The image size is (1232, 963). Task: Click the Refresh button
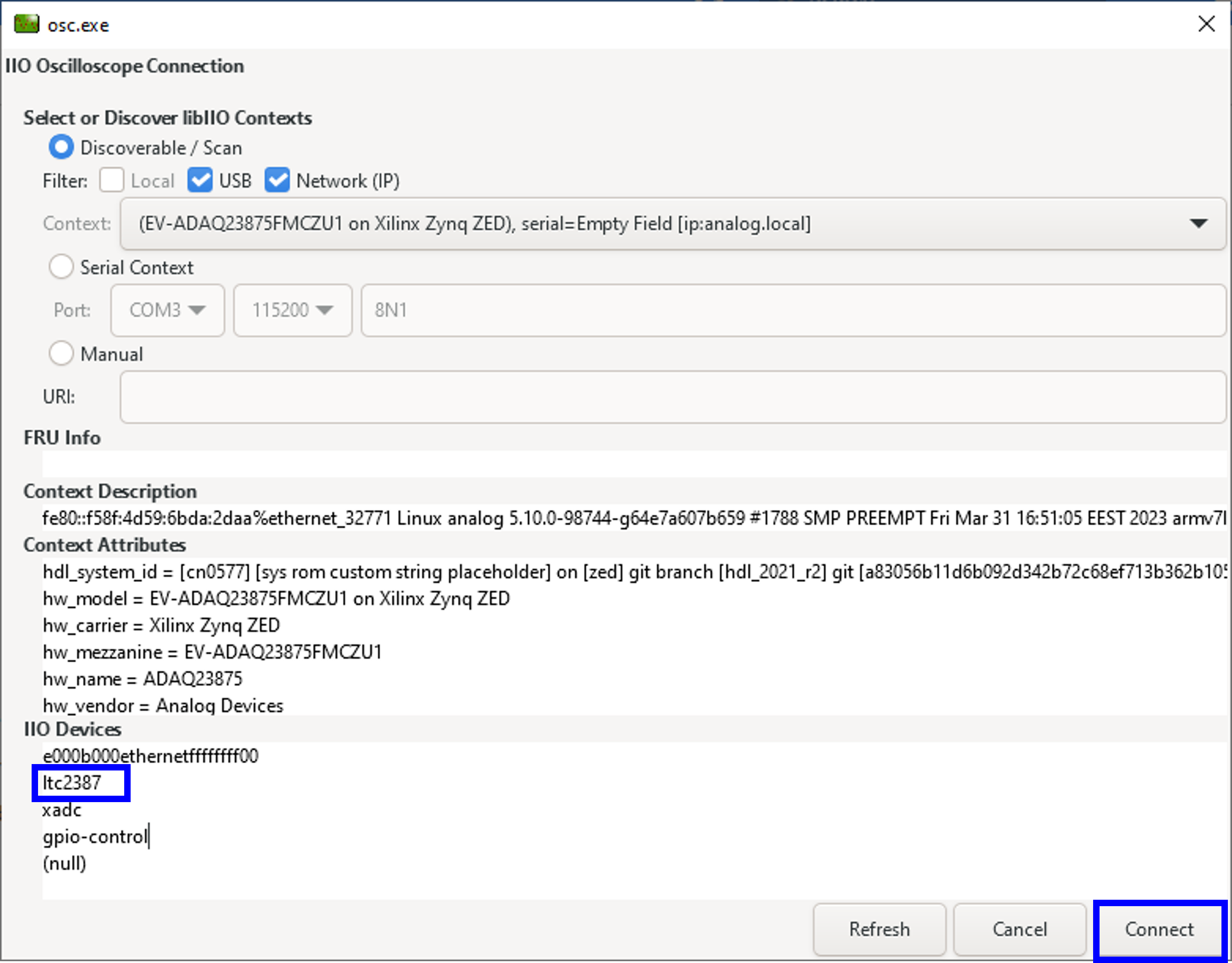tap(880, 929)
